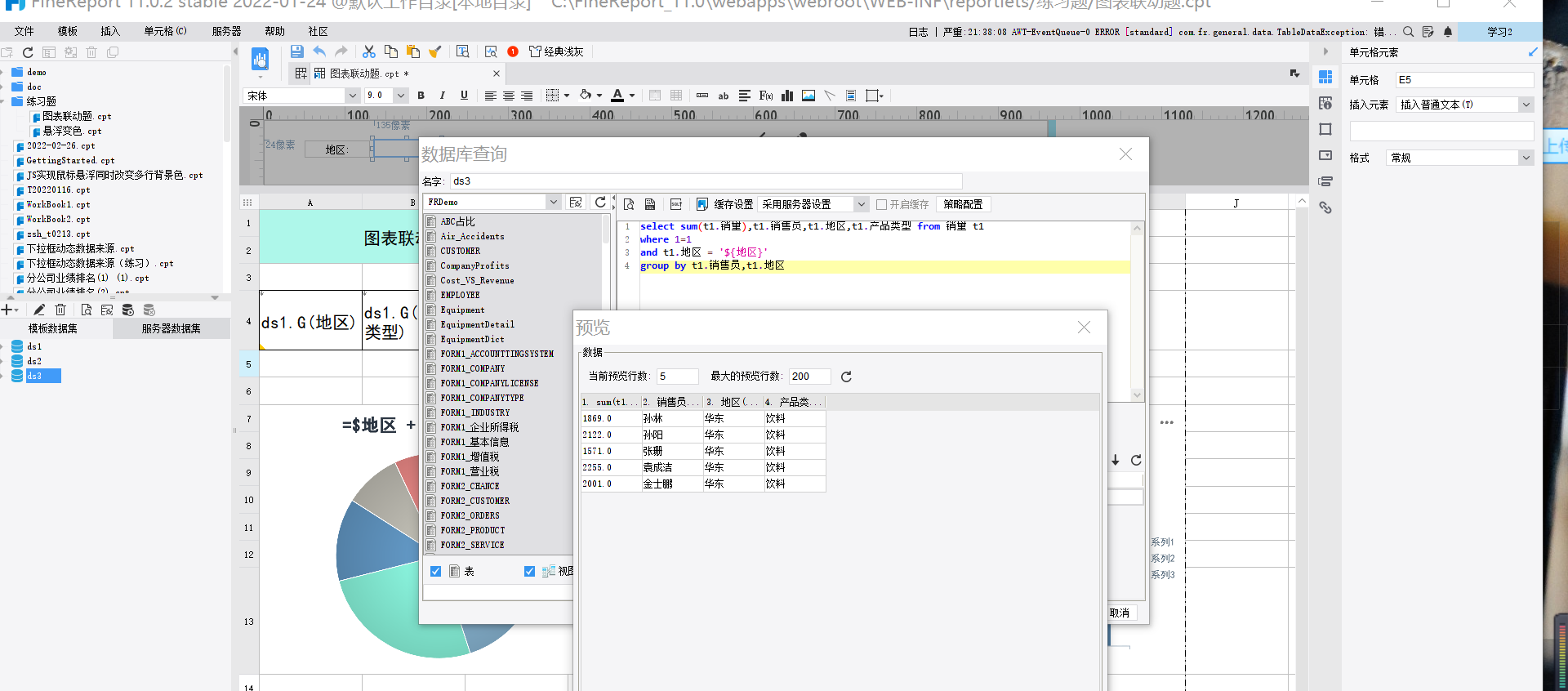This screenshot has width=1568, height=691.
Task: Enable the 开启缓存 checkbox
Action: 881,204
